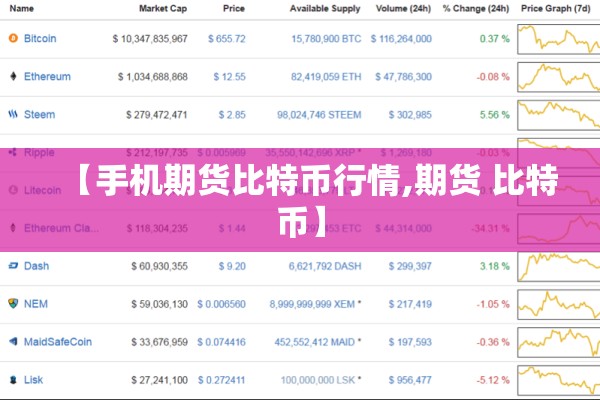
Task: Click Dash price $ 9.20
Action: [x=232, y=266]
